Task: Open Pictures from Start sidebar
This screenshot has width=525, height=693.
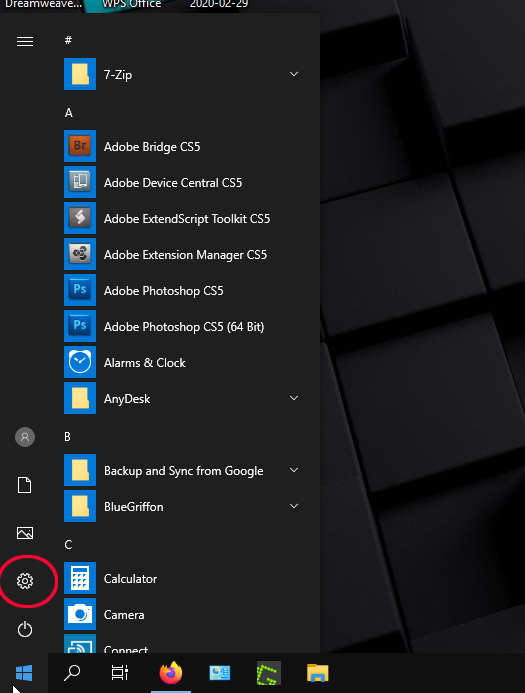Action: [x=25, y=533]
